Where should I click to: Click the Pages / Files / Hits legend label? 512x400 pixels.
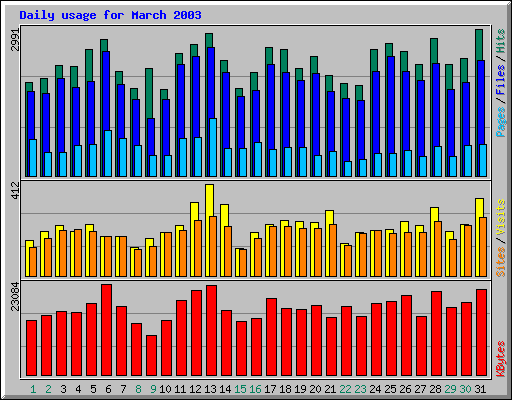500,83
